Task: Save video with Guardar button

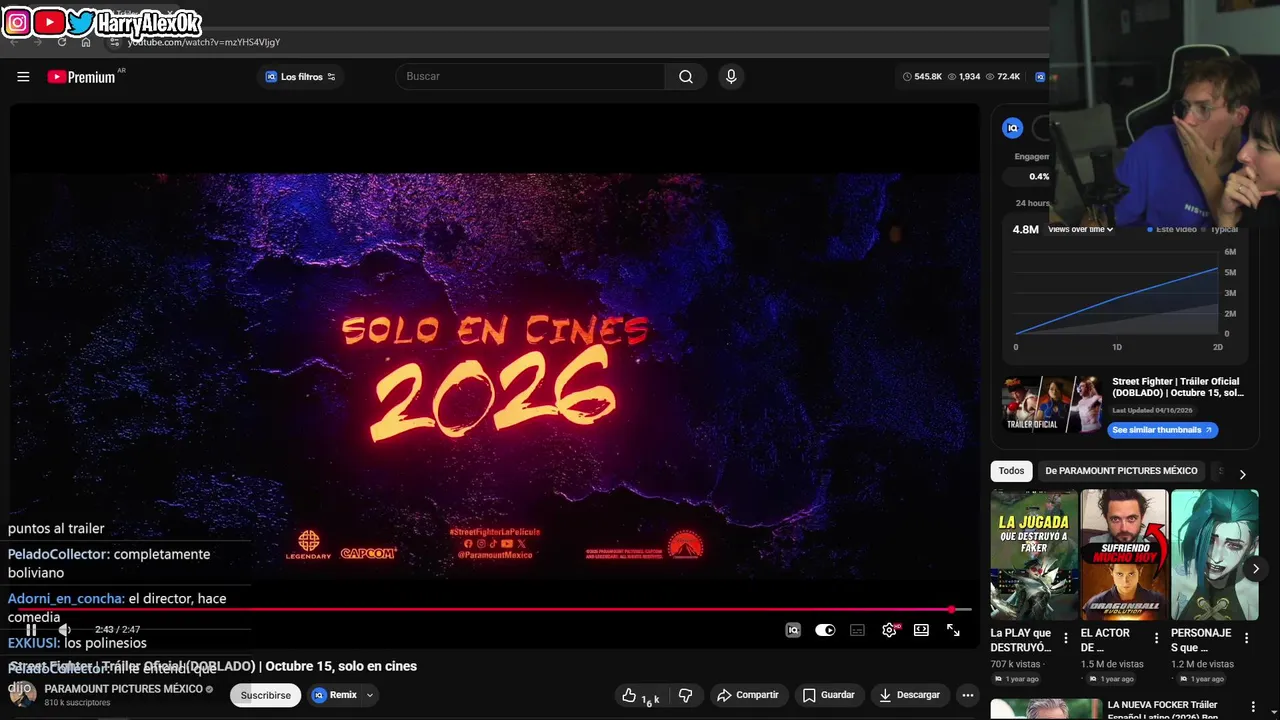Action: [829, 695]
